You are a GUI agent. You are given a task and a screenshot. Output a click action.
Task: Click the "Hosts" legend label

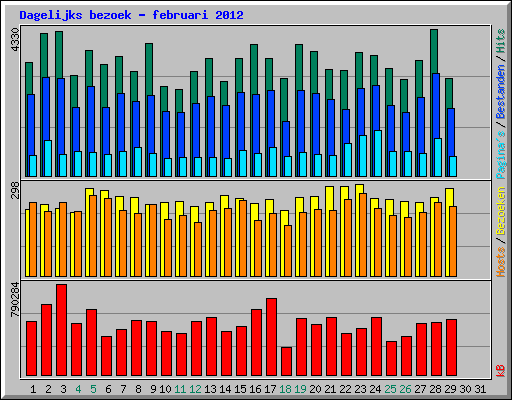[x=501, y=262]
